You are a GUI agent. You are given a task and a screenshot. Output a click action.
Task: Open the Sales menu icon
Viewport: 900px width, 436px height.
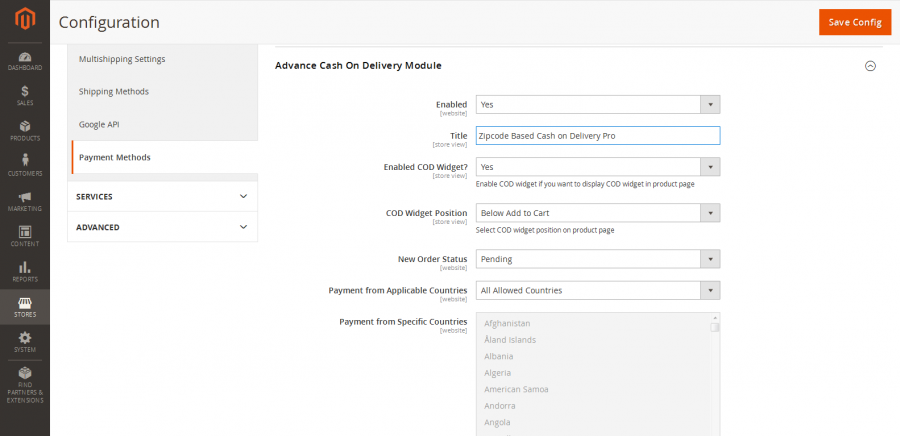[24, 96]
